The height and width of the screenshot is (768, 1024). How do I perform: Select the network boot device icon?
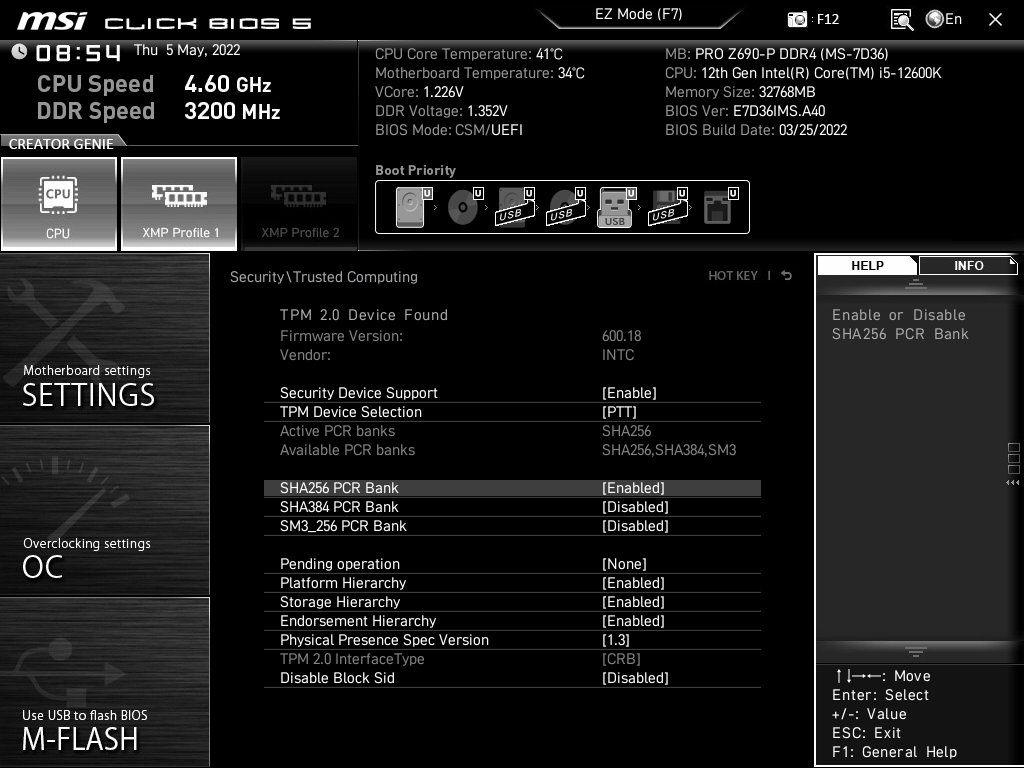[x=720, y=207]
